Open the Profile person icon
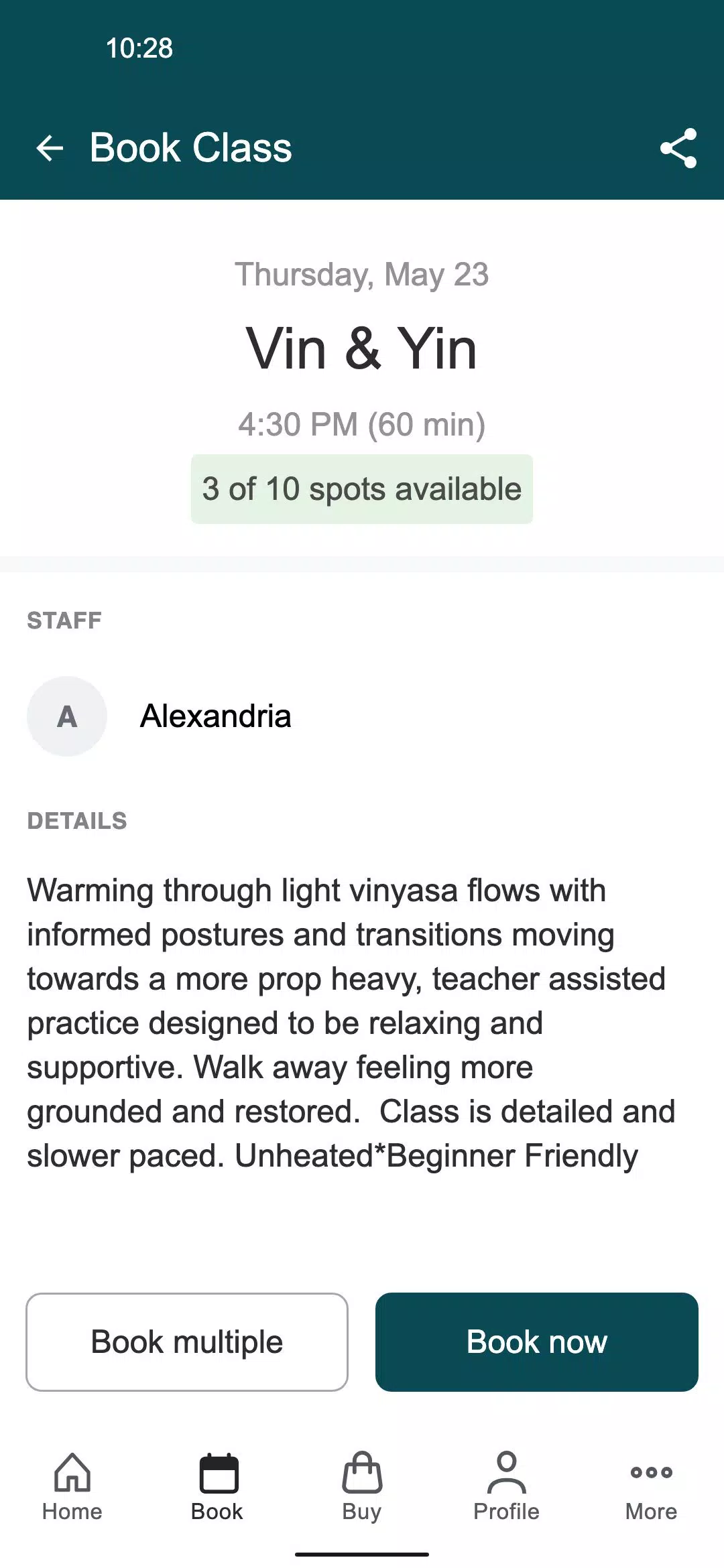724x1568 pixels. (507, 1472)
